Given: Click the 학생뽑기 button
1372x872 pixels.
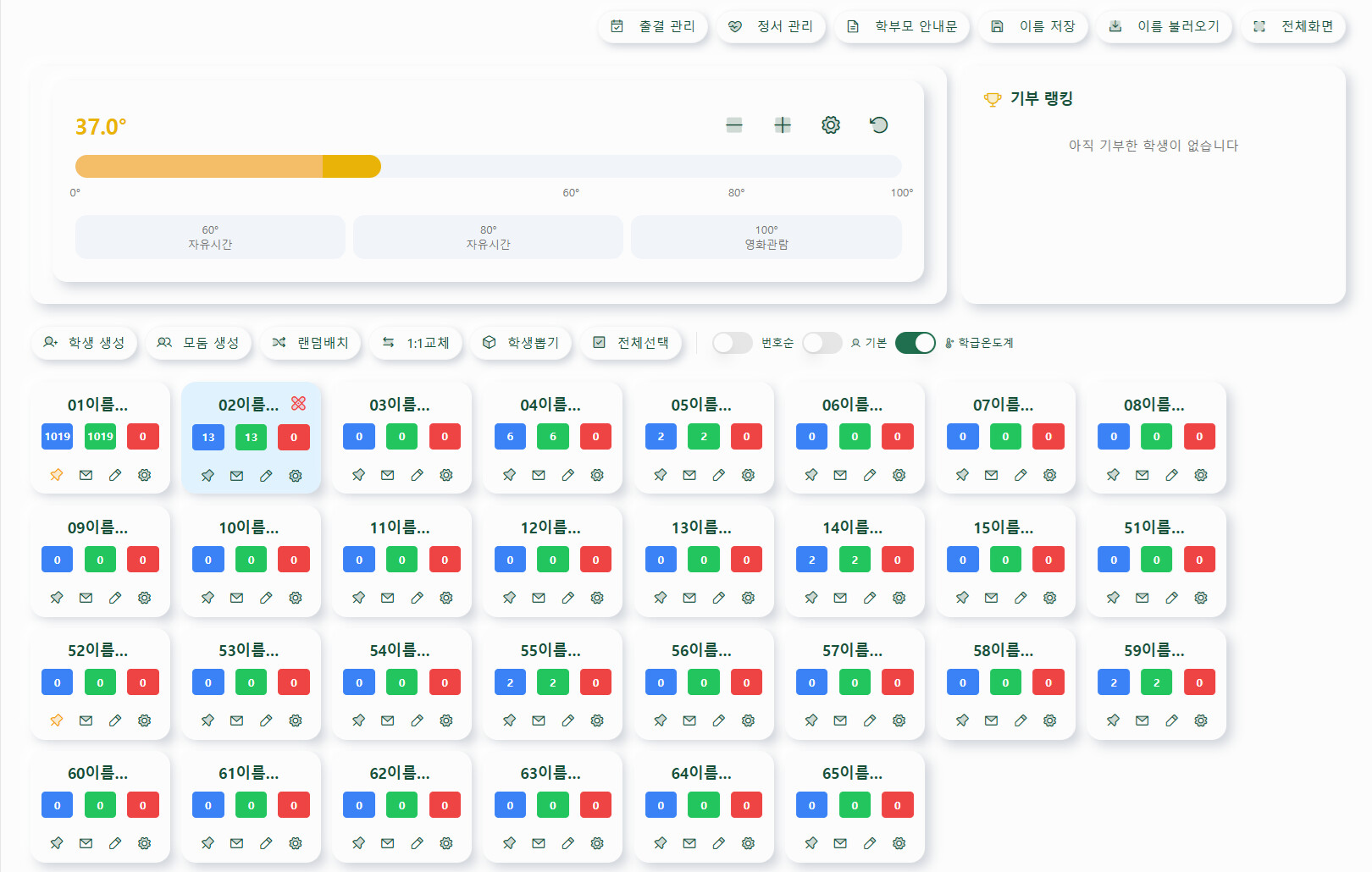Looking at the screenshot, I should pyautogui.click(x=521, y=343).
